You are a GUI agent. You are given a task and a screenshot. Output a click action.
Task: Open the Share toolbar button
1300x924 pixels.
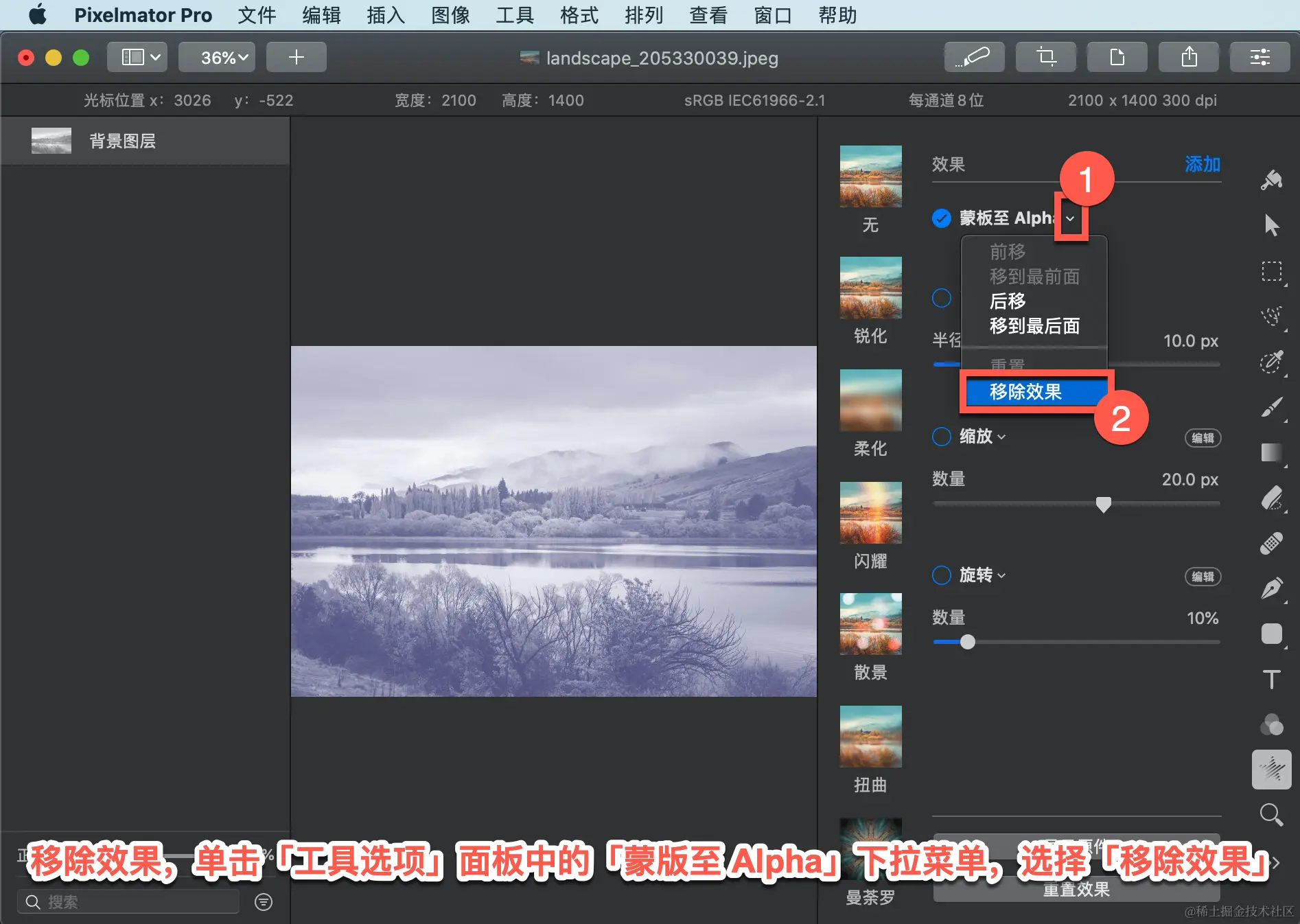coord(1189,57)
